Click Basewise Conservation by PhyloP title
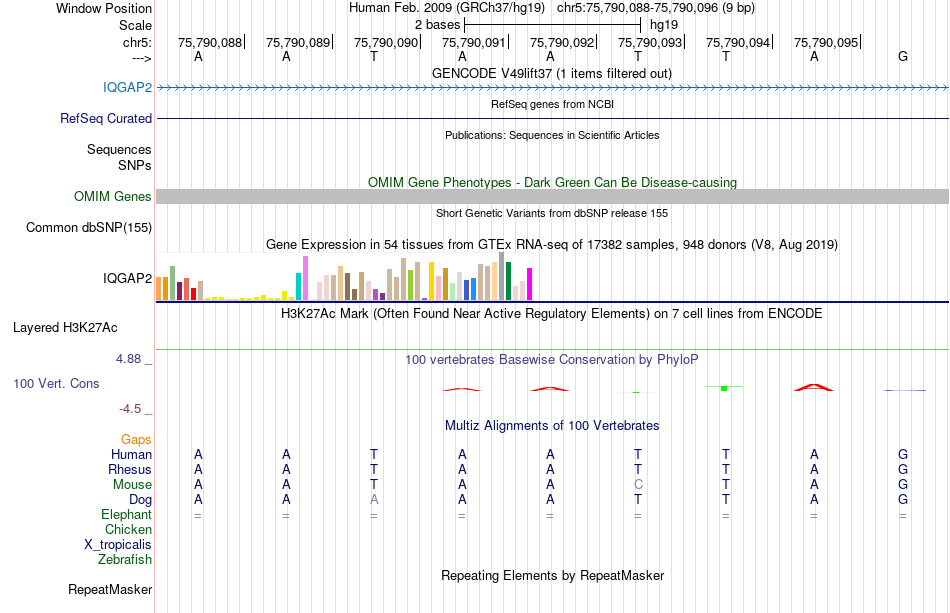The width and height of the screenshot is (950, 613). tap(552, 360)
